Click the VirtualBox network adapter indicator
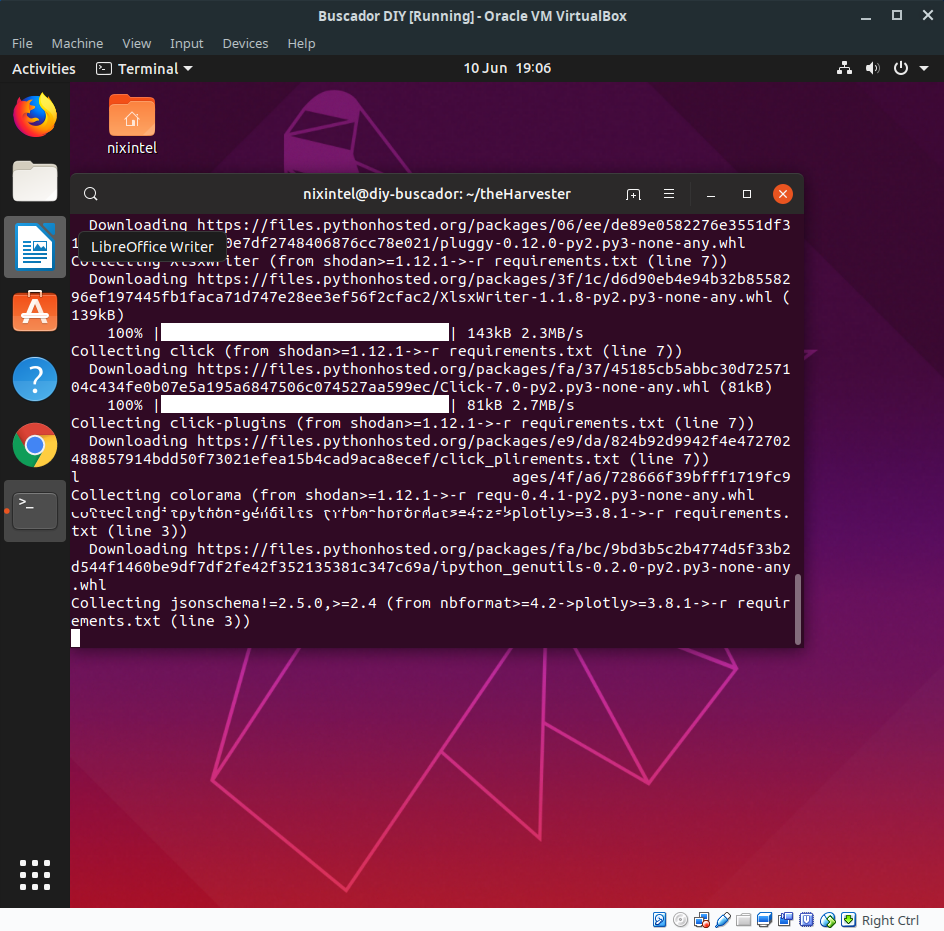The width and height of the screenshot is (944, 931). coord(701,920)
